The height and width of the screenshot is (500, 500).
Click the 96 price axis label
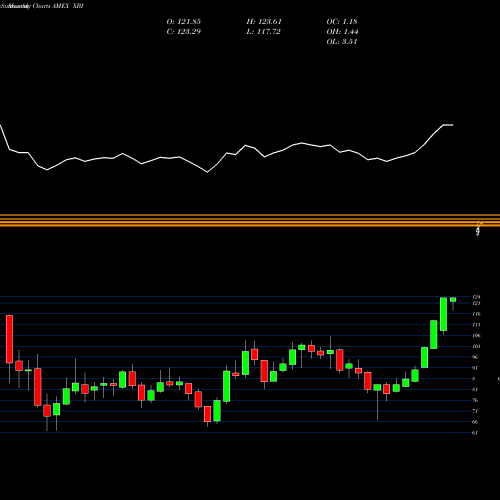(x=475, y=357)
